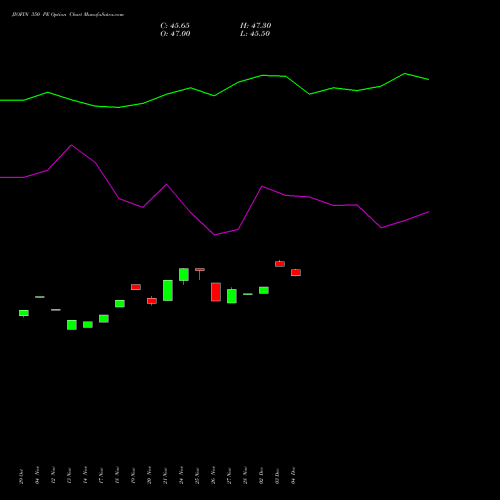
Task: Click the purple line's highest peak
Action: (71, 145)
